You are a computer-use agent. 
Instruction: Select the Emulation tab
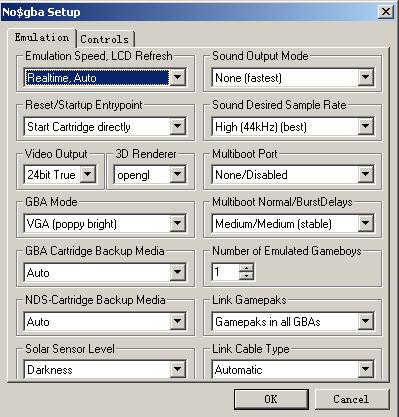(42, 38)
